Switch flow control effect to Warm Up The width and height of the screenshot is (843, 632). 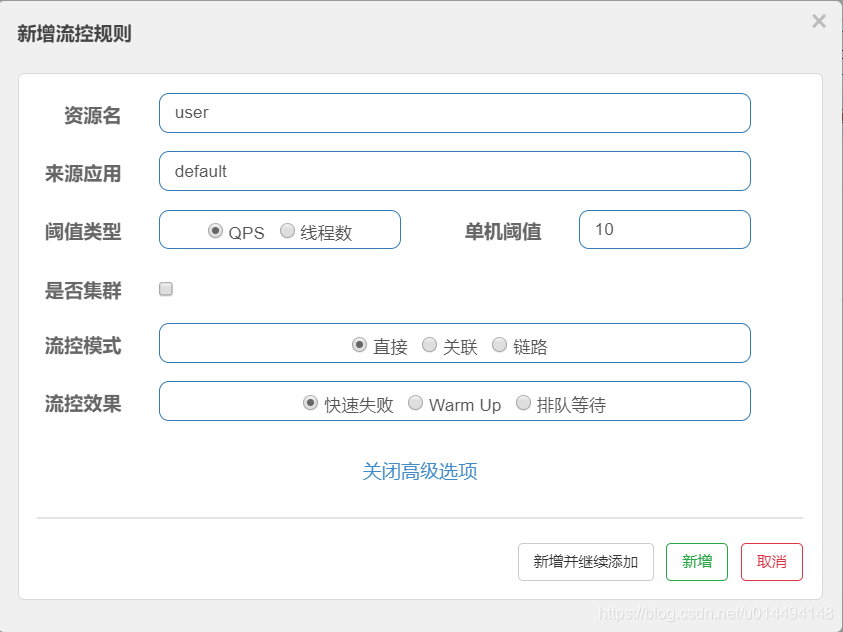click(x=415, y=403)
